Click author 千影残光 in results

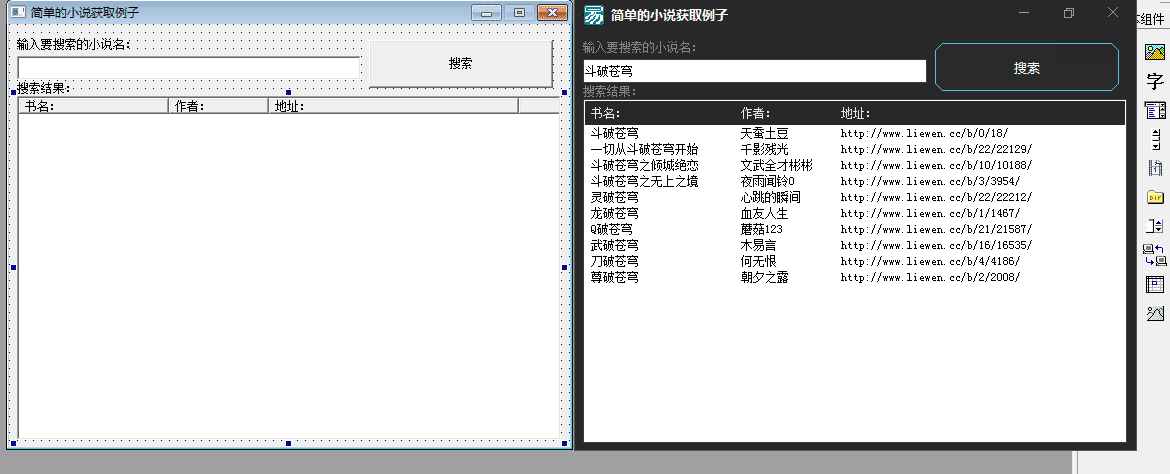tap(765, 149)
